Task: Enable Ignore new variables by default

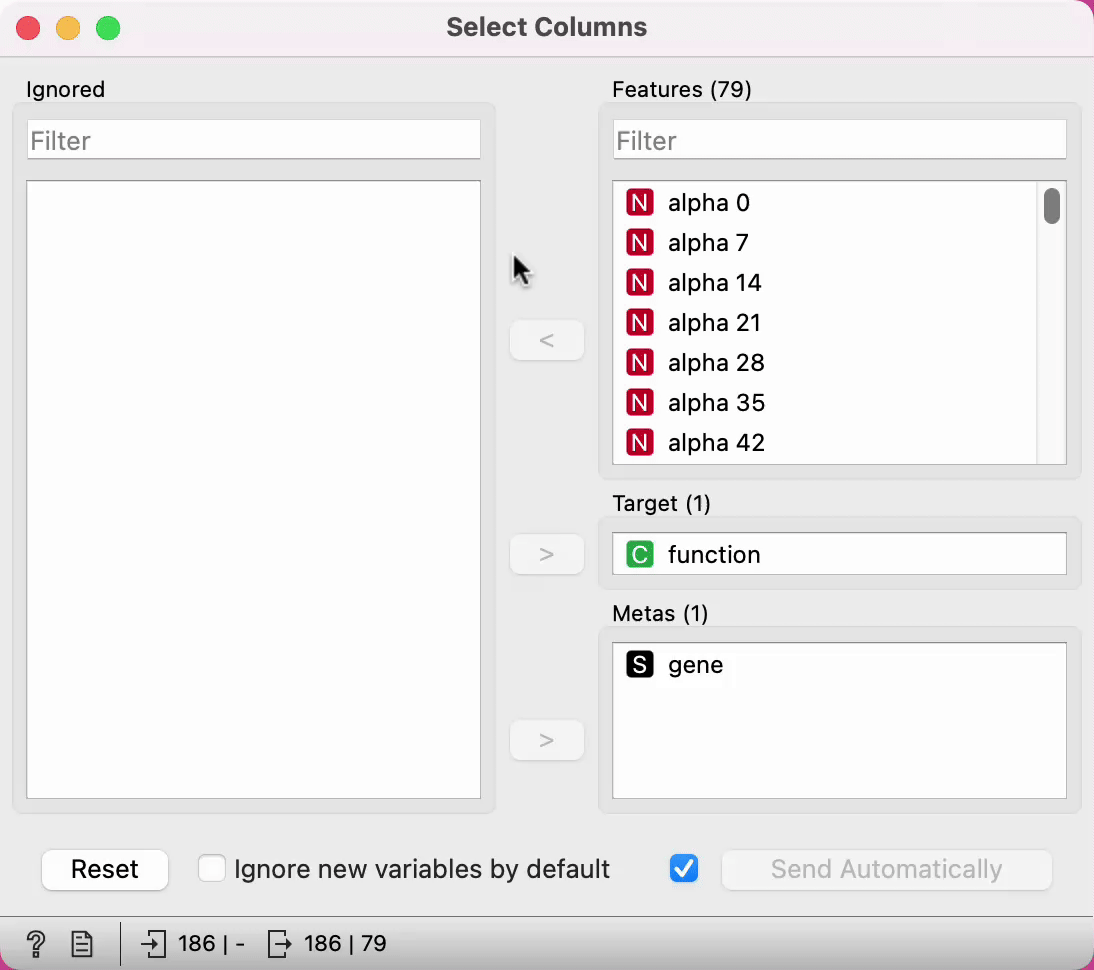Action: pos(212,869)
